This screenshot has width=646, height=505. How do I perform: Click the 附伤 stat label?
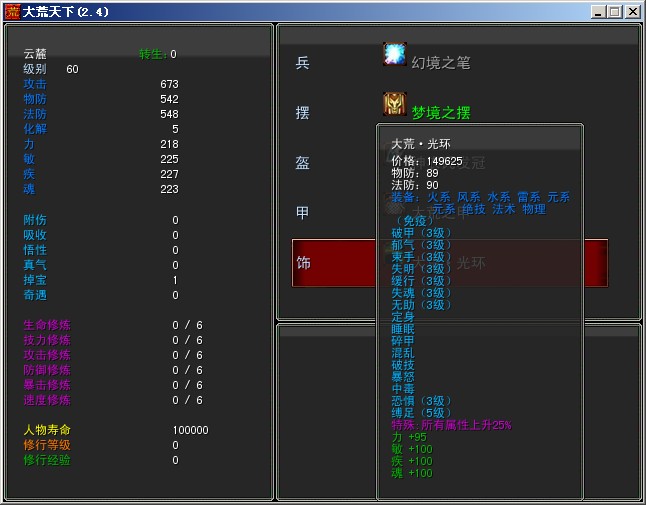click(35, 220)
